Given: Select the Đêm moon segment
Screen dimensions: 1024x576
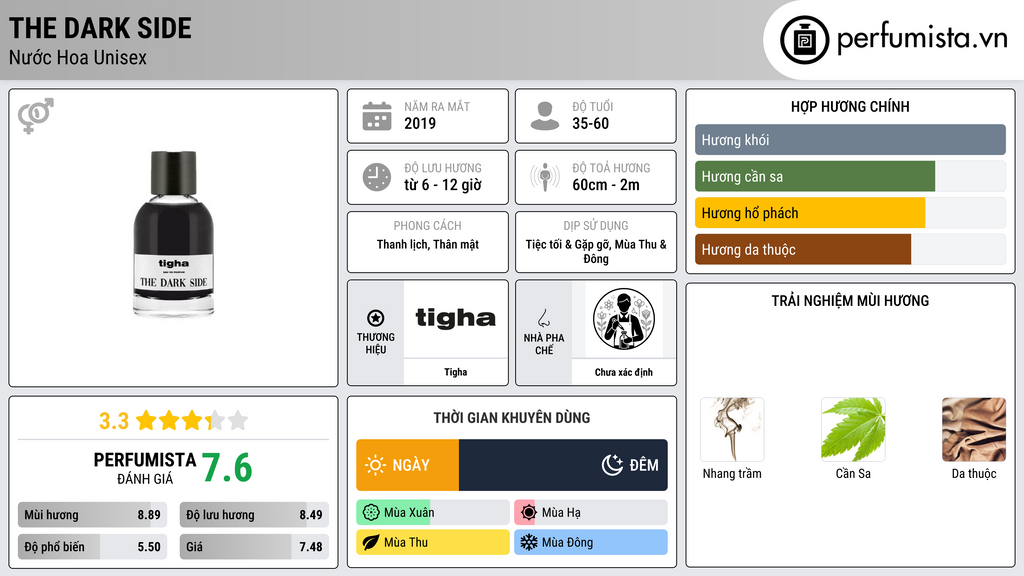Looking at the screenshot, I should coord(563,465).
